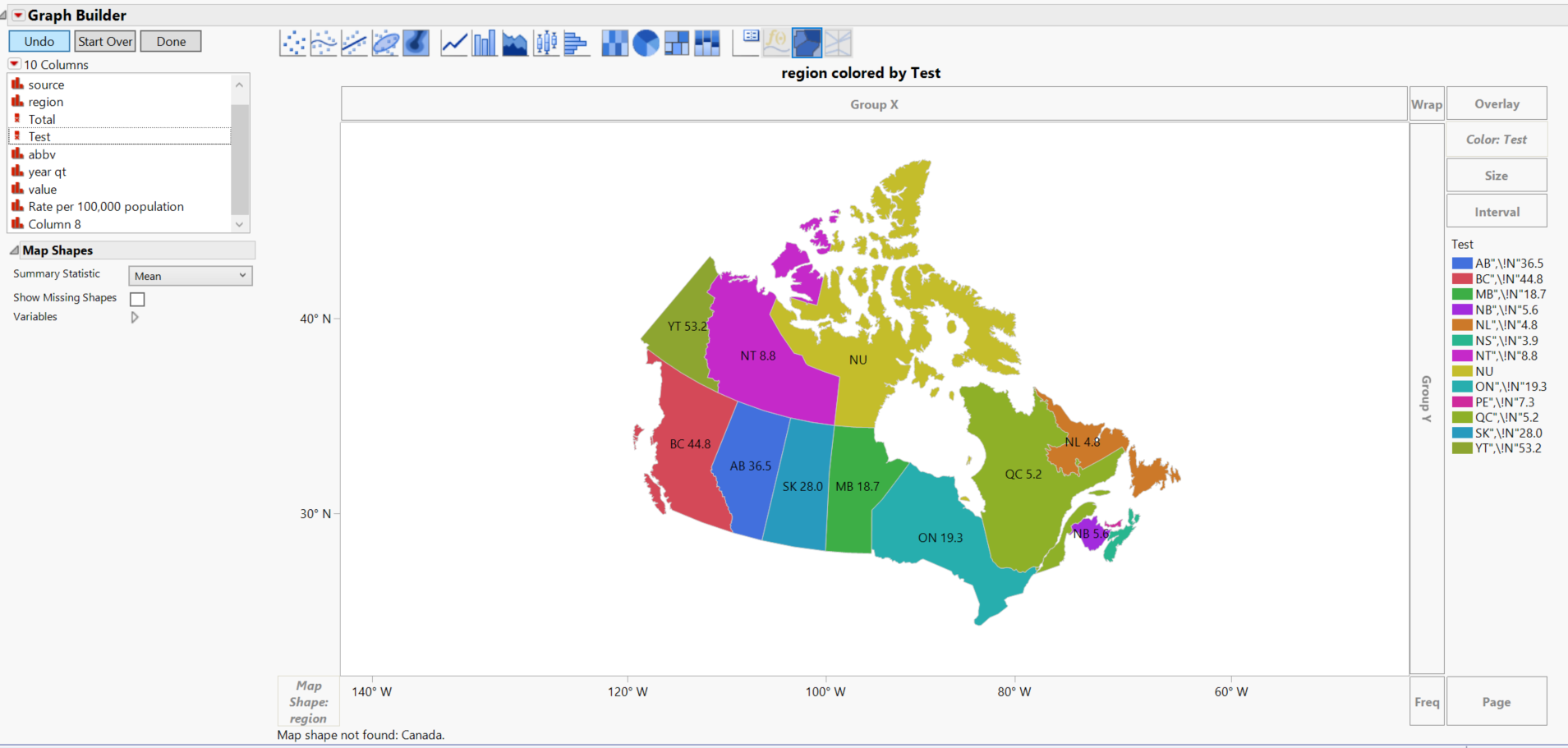
Task: Select the Box Plot element icon
Action: [546, 42]
